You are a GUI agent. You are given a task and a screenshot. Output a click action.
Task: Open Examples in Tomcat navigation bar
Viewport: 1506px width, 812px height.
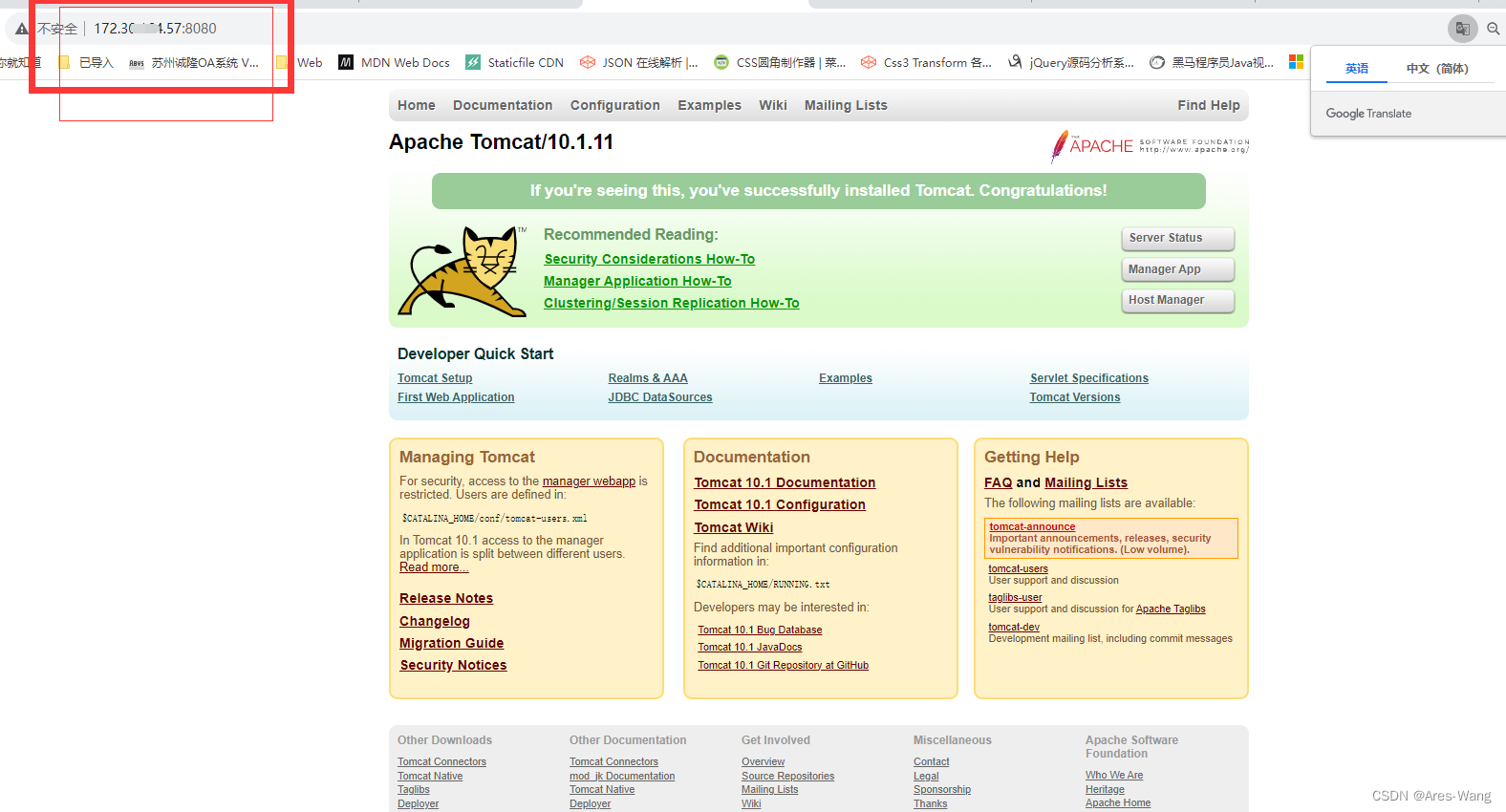click(x=710, y=105)
